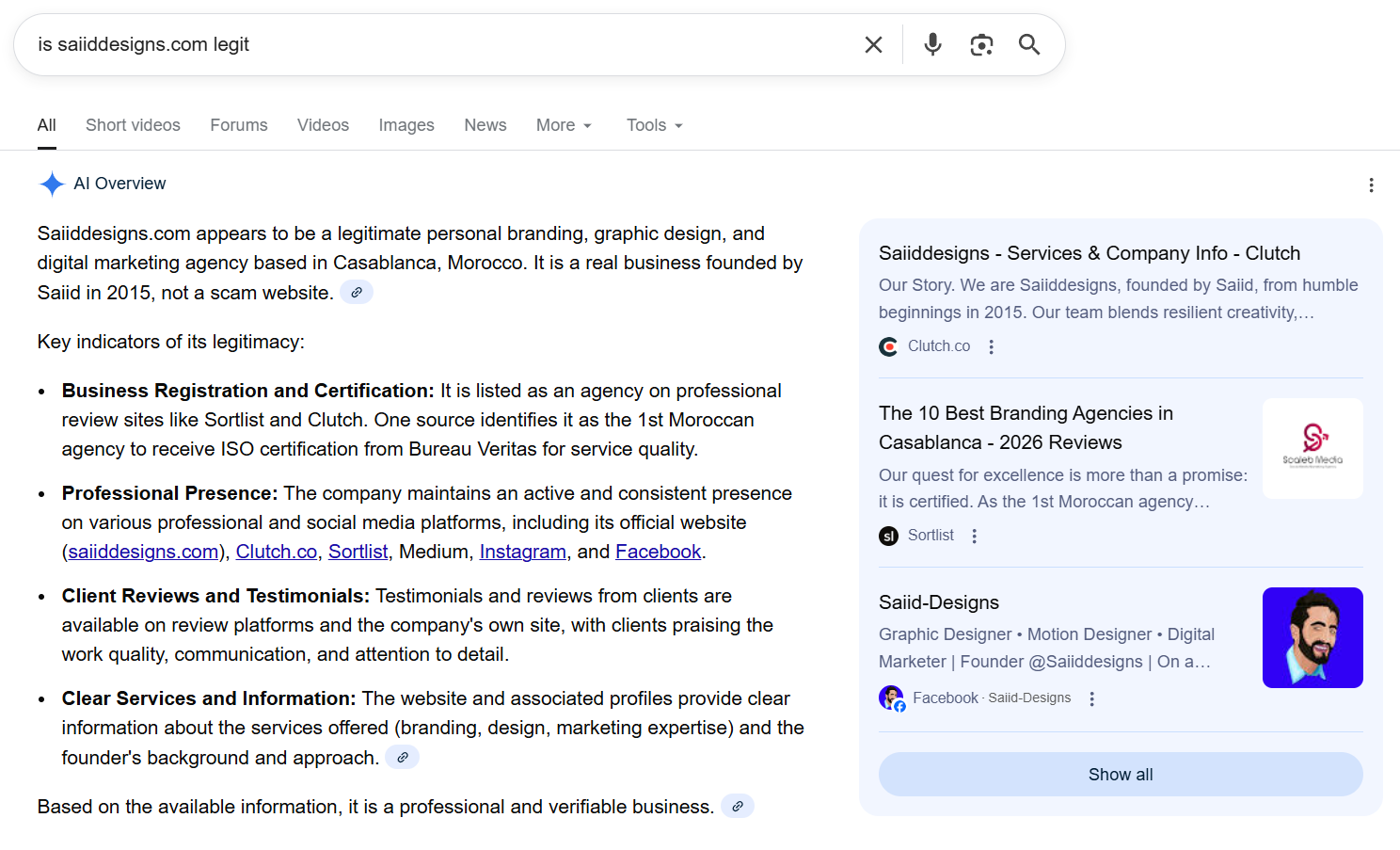Select the All results tab

(x=47, y=125)
